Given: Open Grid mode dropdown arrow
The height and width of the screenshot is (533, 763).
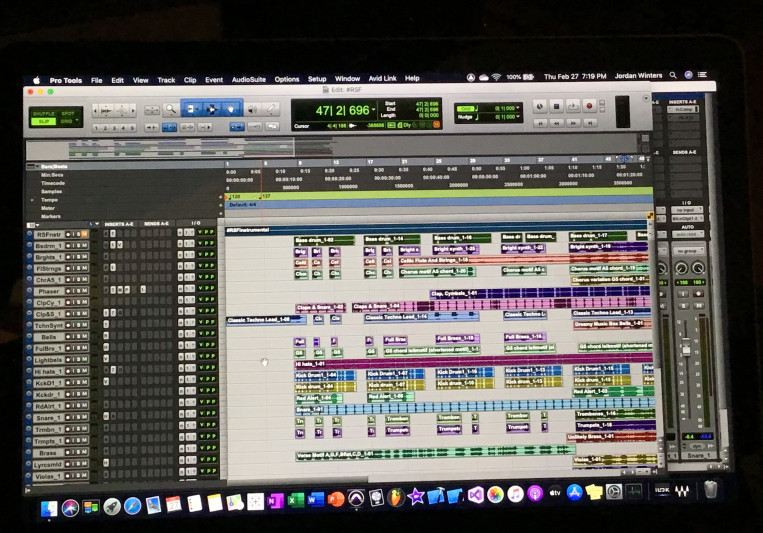Looking at the screenshot, I should pos(77,121).
